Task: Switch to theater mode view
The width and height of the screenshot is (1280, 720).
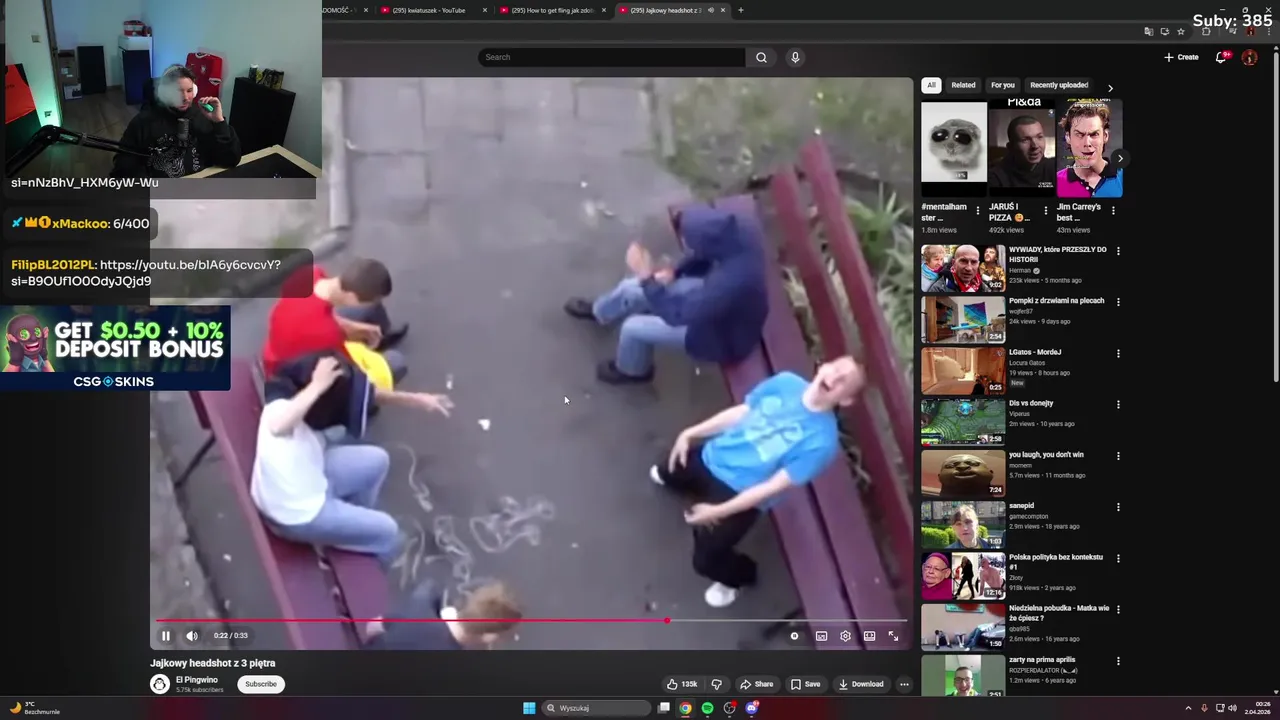Action: pos(869,636)
